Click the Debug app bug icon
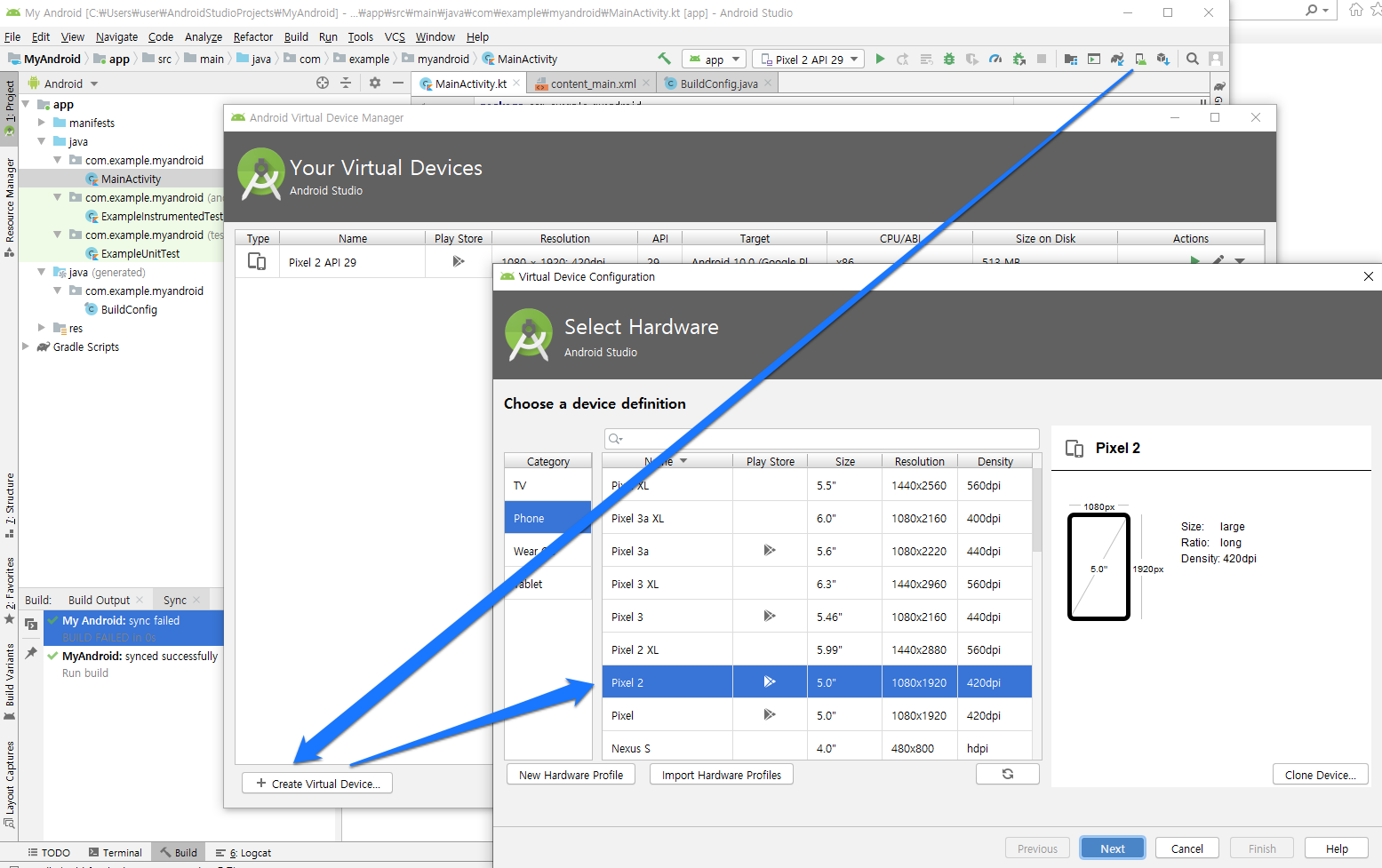The width and height of the screenshot is (1382, 868). click(949, 59)
